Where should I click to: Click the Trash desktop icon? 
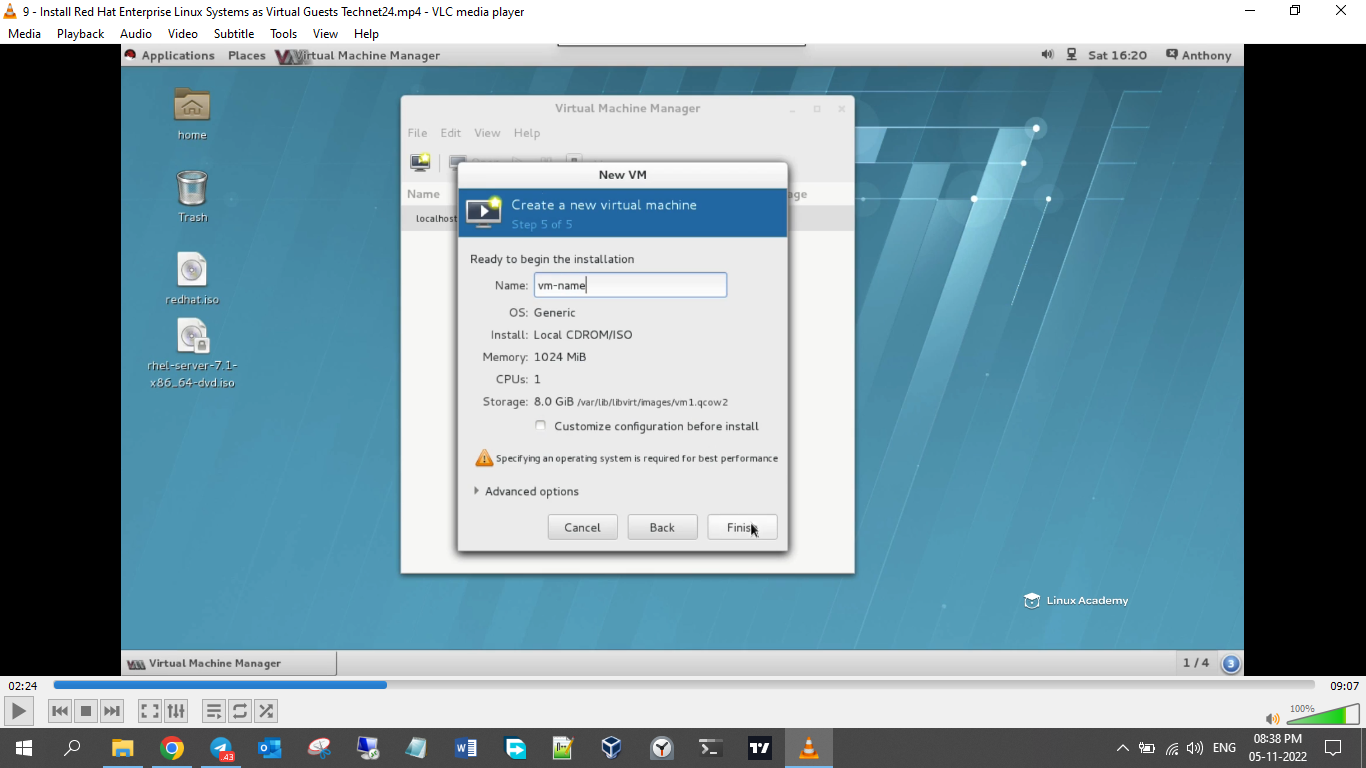[x=192, y=196]
